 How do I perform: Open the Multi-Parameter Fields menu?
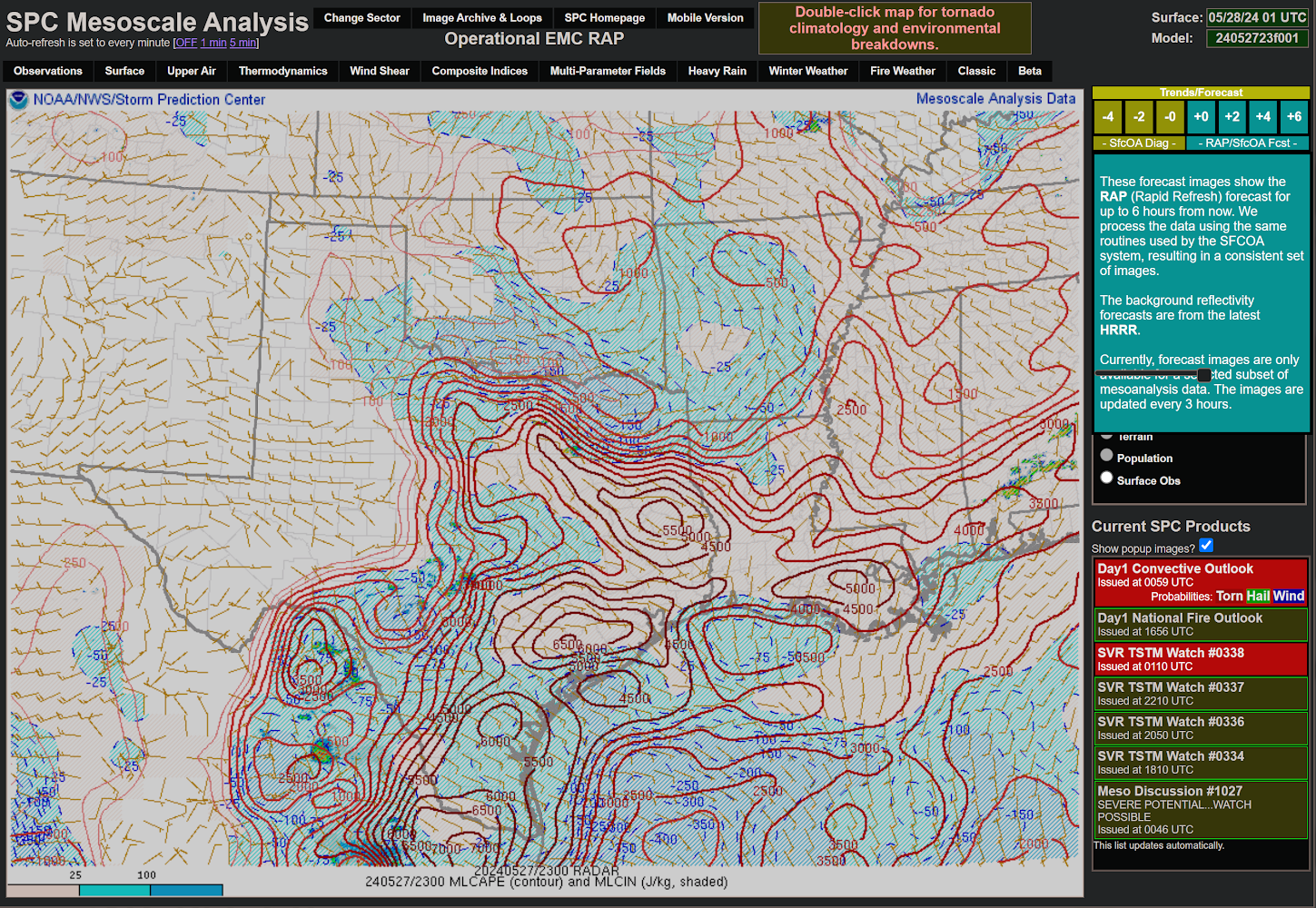point(608,71)
